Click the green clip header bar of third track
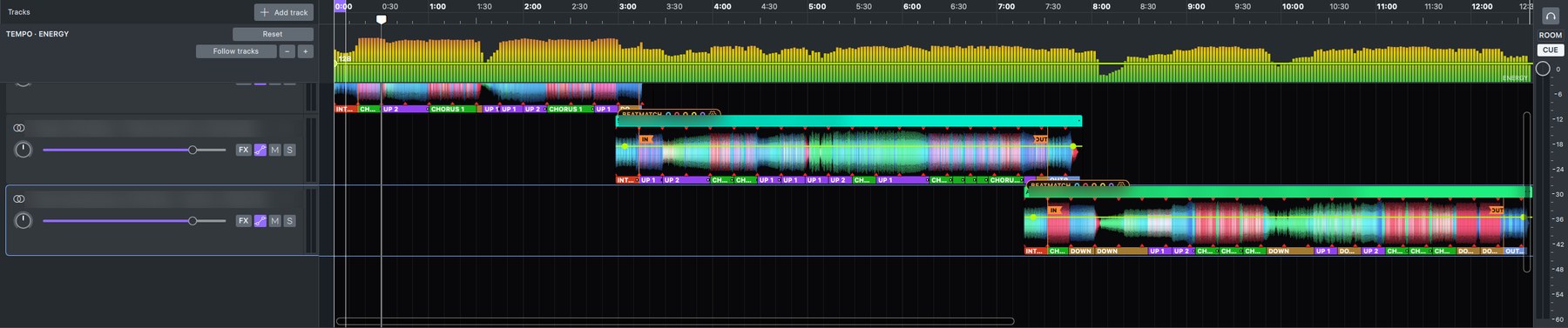This screenshot has width=1568, height=328. 1278,192
